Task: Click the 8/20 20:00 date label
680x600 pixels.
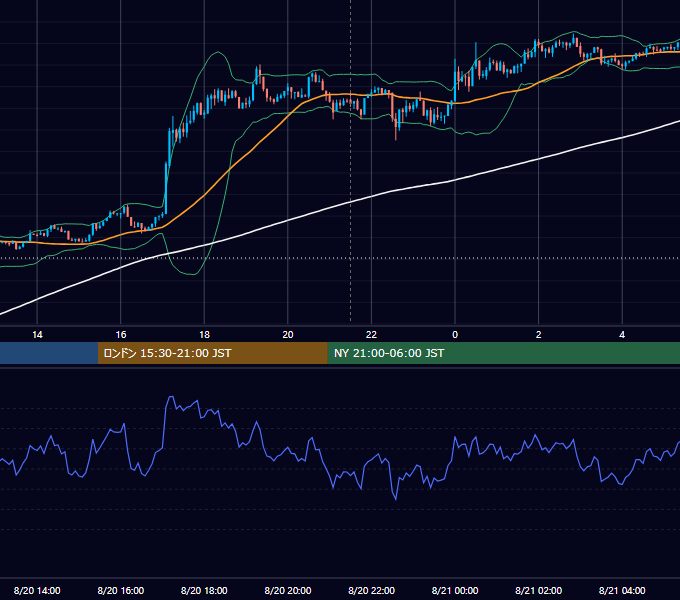Action: pyautogui.click(x=288, y=590)
